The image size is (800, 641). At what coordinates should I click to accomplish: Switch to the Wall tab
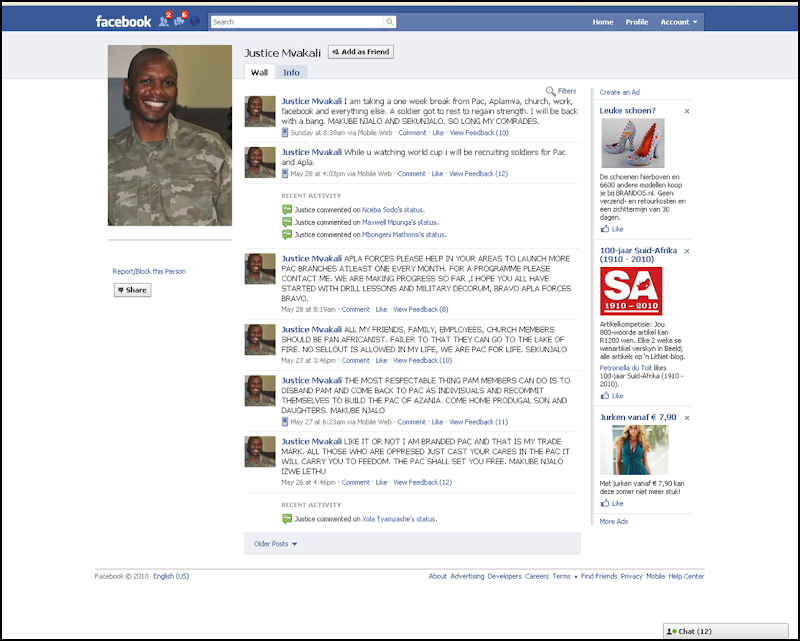259,72
